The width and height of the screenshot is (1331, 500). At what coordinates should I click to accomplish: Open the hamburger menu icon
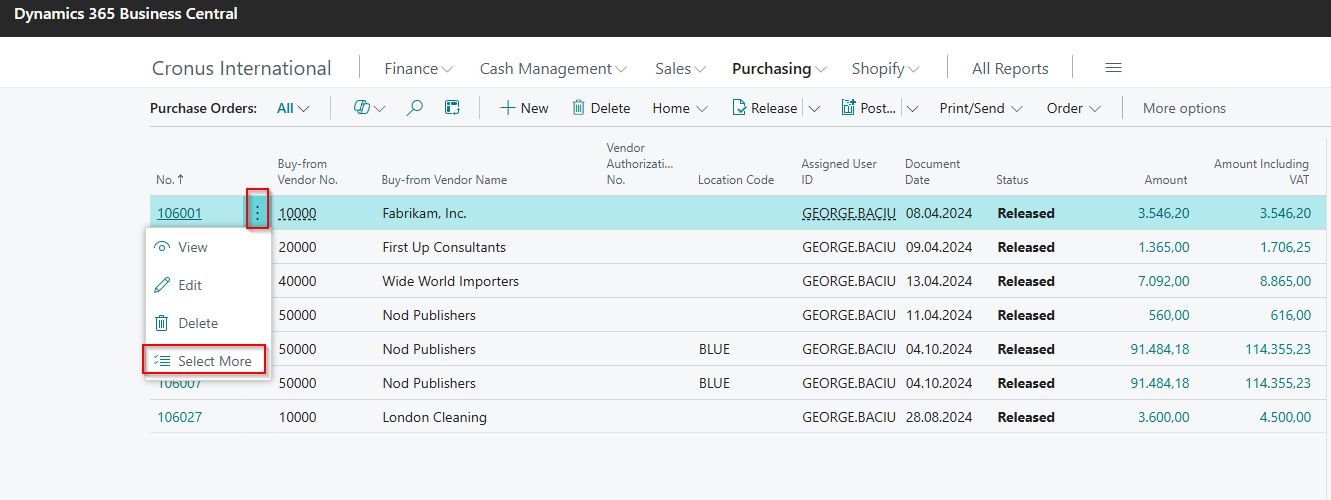pos(1113,68)
